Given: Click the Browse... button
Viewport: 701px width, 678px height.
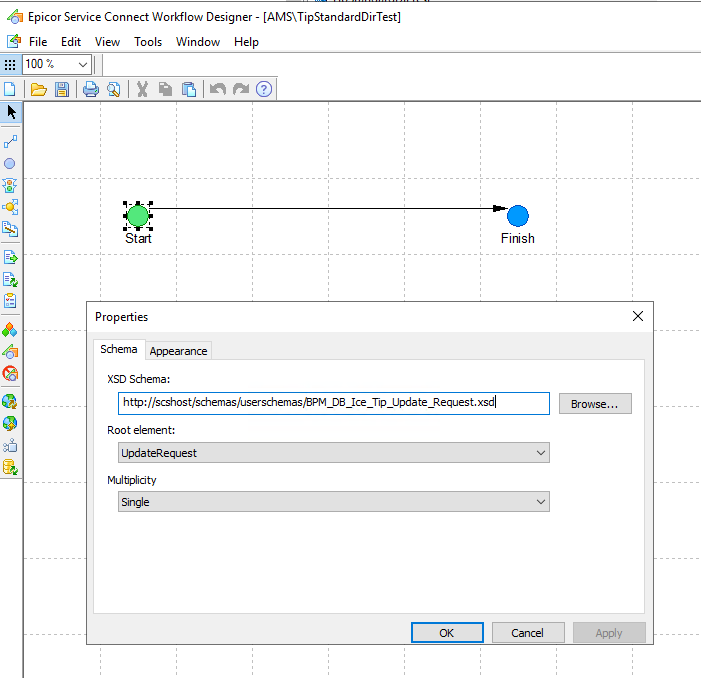Looking at the screenshot, I should tap(595, 404).
